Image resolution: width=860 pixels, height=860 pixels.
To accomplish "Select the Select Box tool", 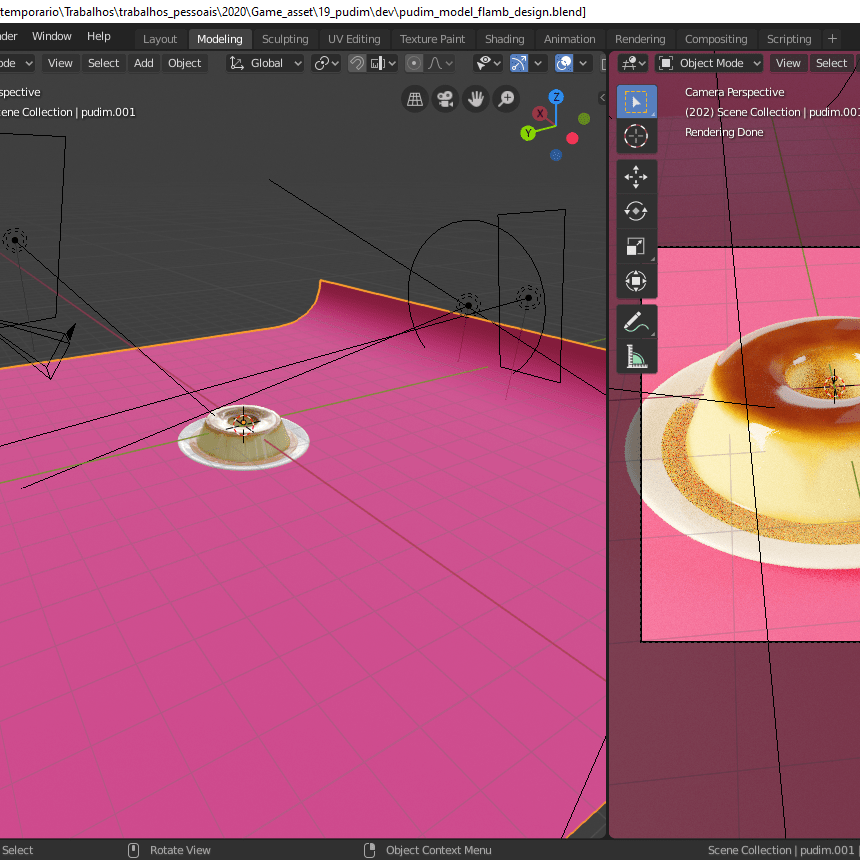I will point(636,102).
